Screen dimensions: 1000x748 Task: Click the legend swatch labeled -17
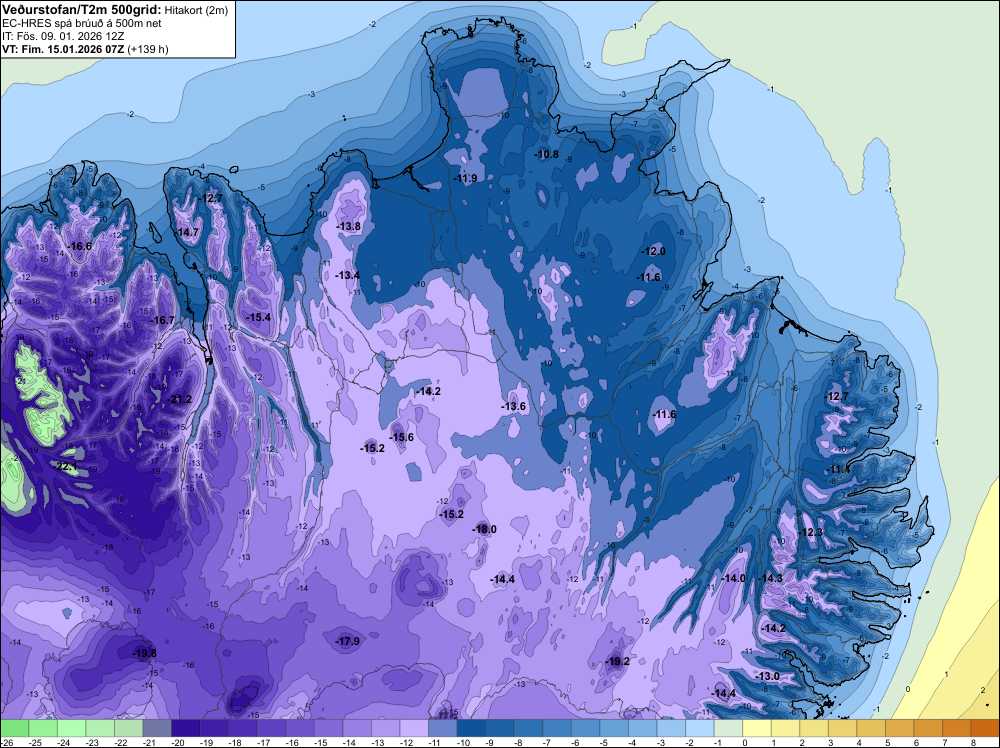272,728
